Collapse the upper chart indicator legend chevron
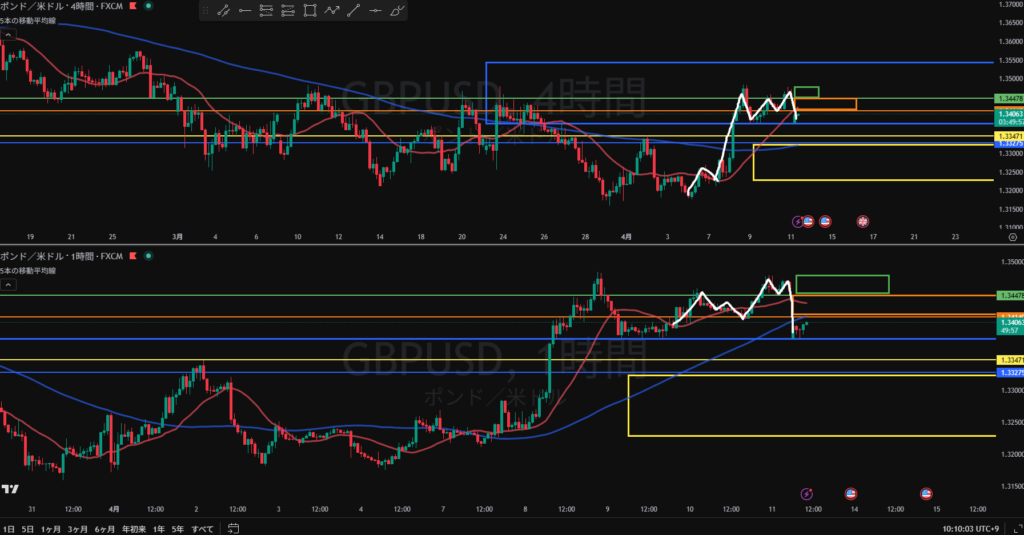The image size is (1024, 535). click(7, 34)
